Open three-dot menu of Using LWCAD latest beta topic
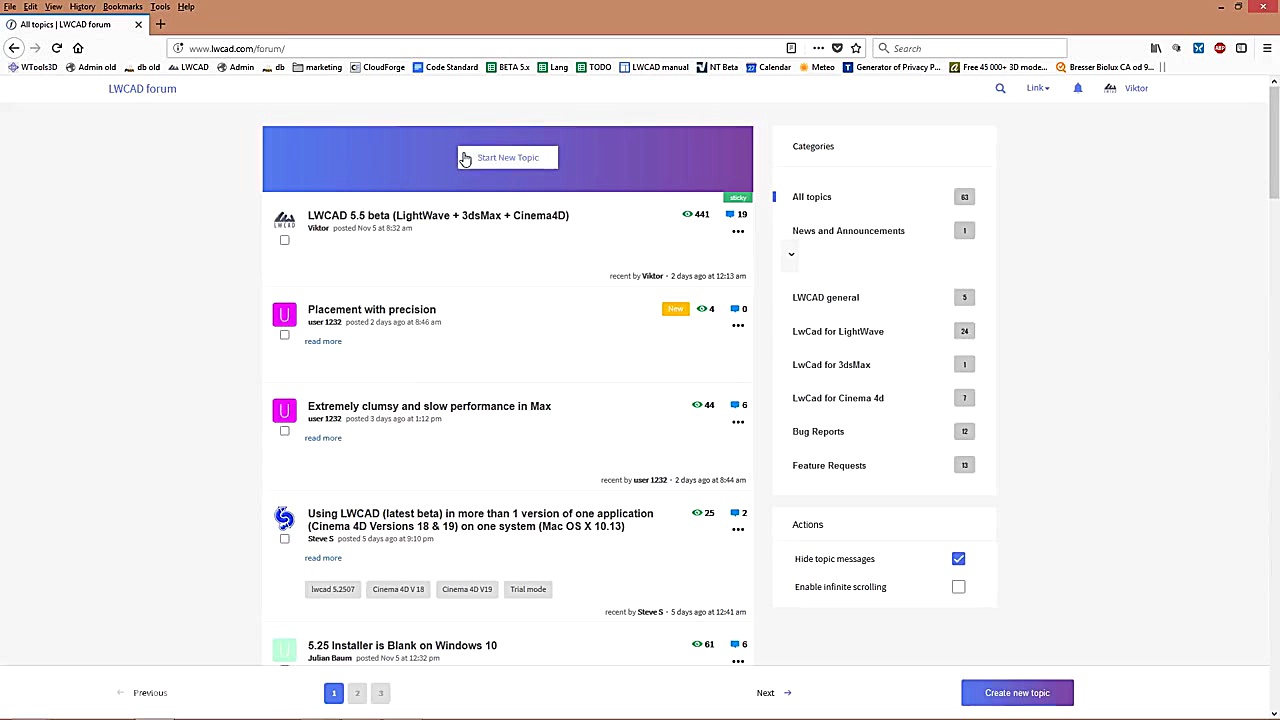The width and height of the screenshot is (1280, 720). [738, 529]
